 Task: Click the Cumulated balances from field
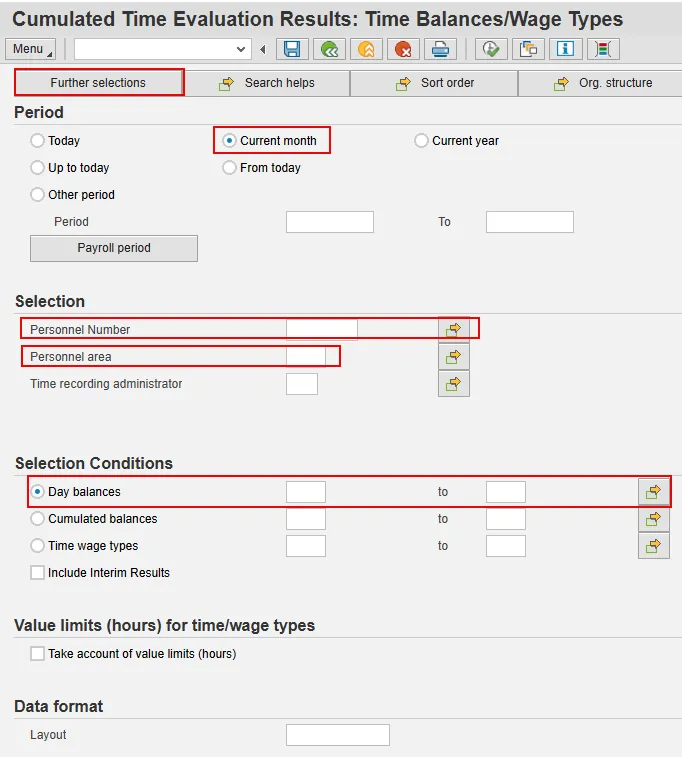pos(306,519)
